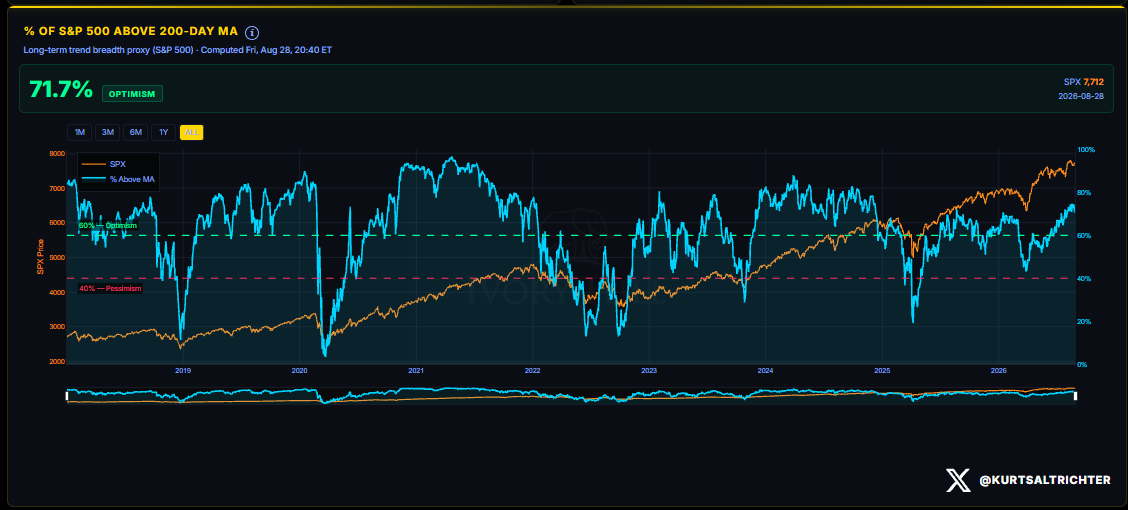Click the range navigator mini chart
This screenshot has width=1128, height=510.
point(571,395)
